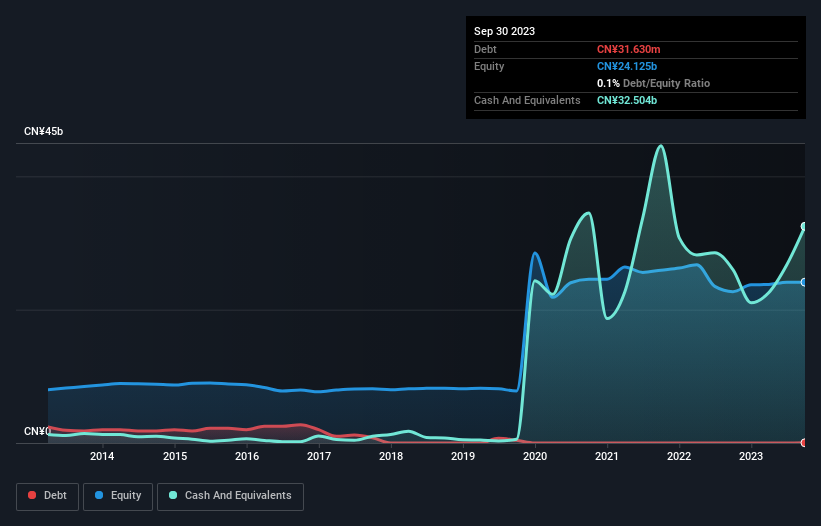The height and width of the screenshot is (526, 821).
Task: Click the CN¥45b y-axis label
Action: tap(43, 131)
